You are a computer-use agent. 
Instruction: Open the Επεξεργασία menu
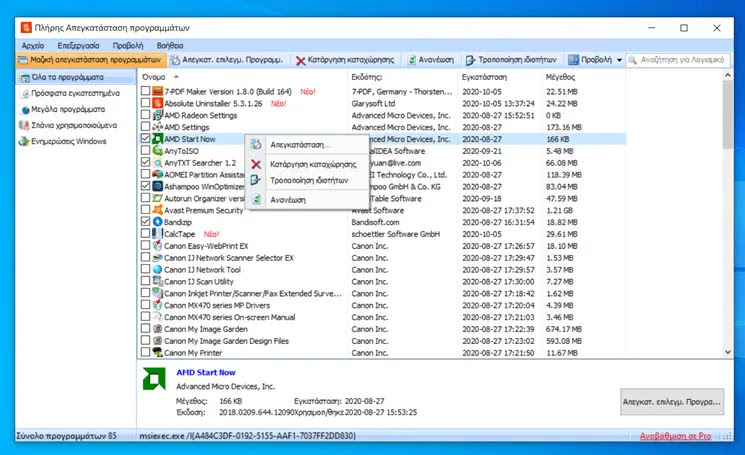[x=78, y=46]
